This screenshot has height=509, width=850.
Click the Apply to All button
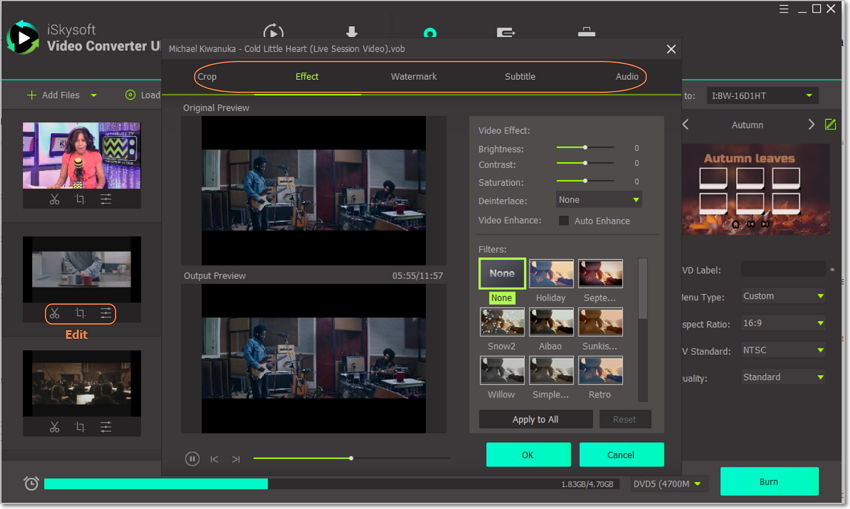pos(536,420)
